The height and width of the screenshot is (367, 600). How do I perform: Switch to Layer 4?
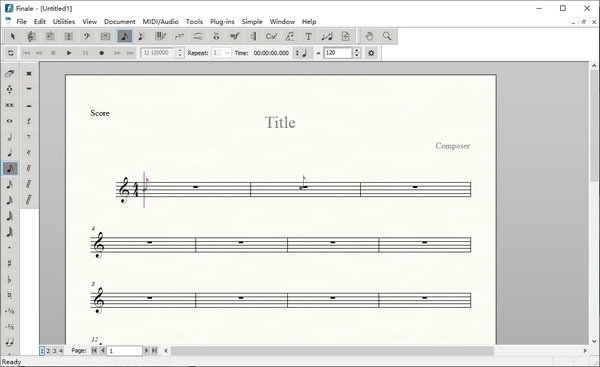tap(60, 351)
